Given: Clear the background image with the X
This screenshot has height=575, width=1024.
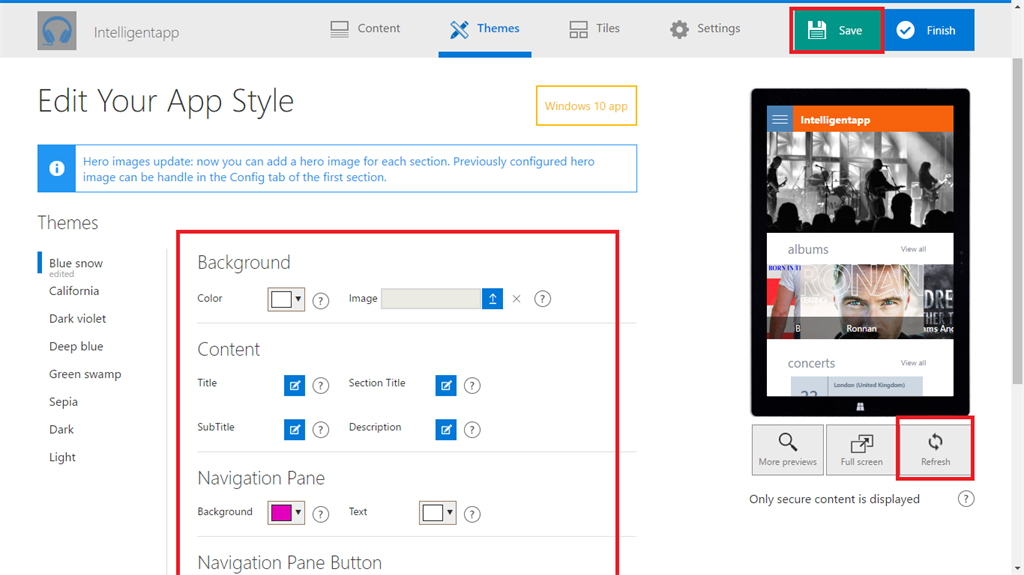Looking at the screenshot, I should (517, 299).
